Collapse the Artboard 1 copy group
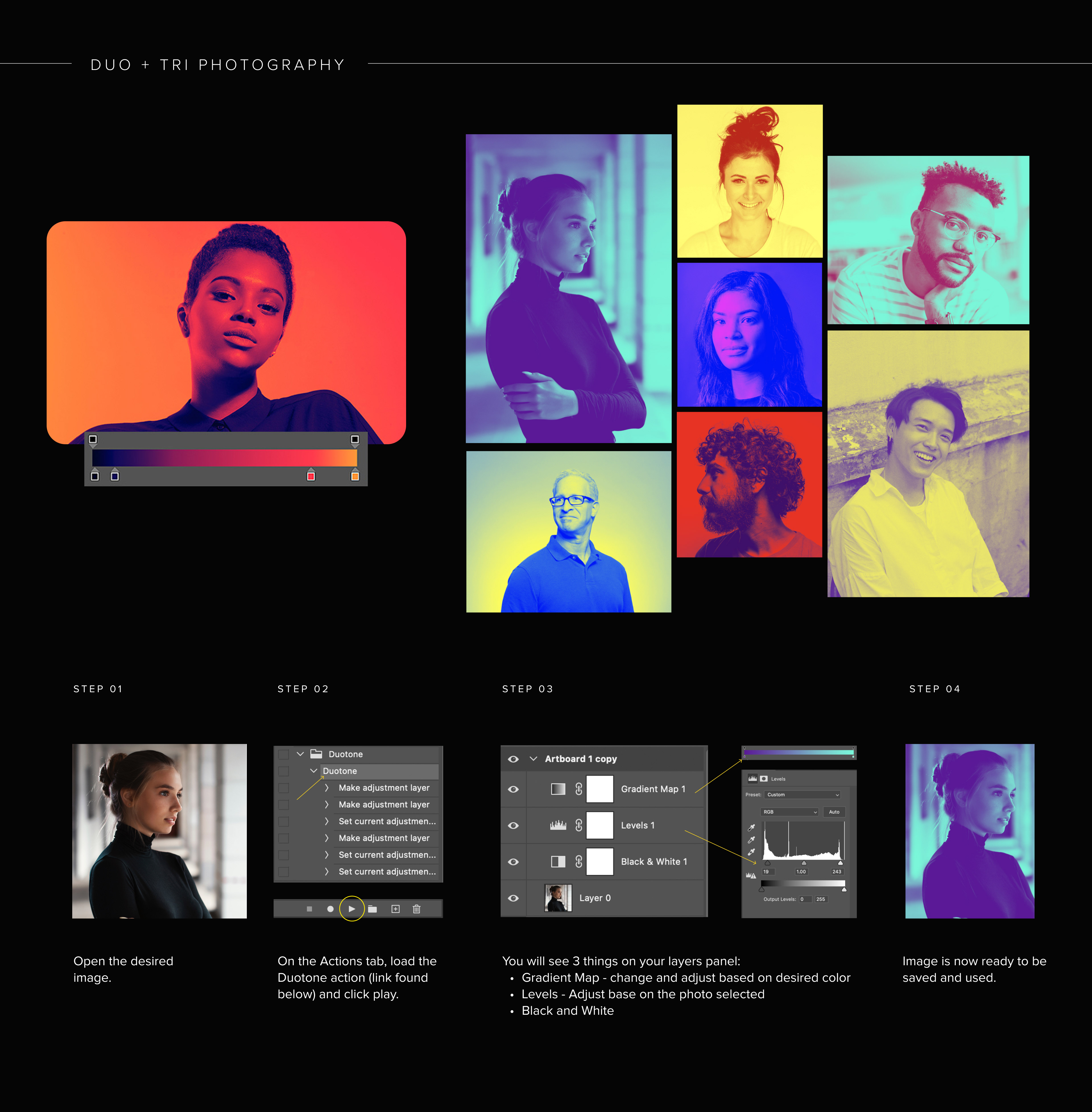This screenshot has height=1112, width=1092. [x=533, y=759]
